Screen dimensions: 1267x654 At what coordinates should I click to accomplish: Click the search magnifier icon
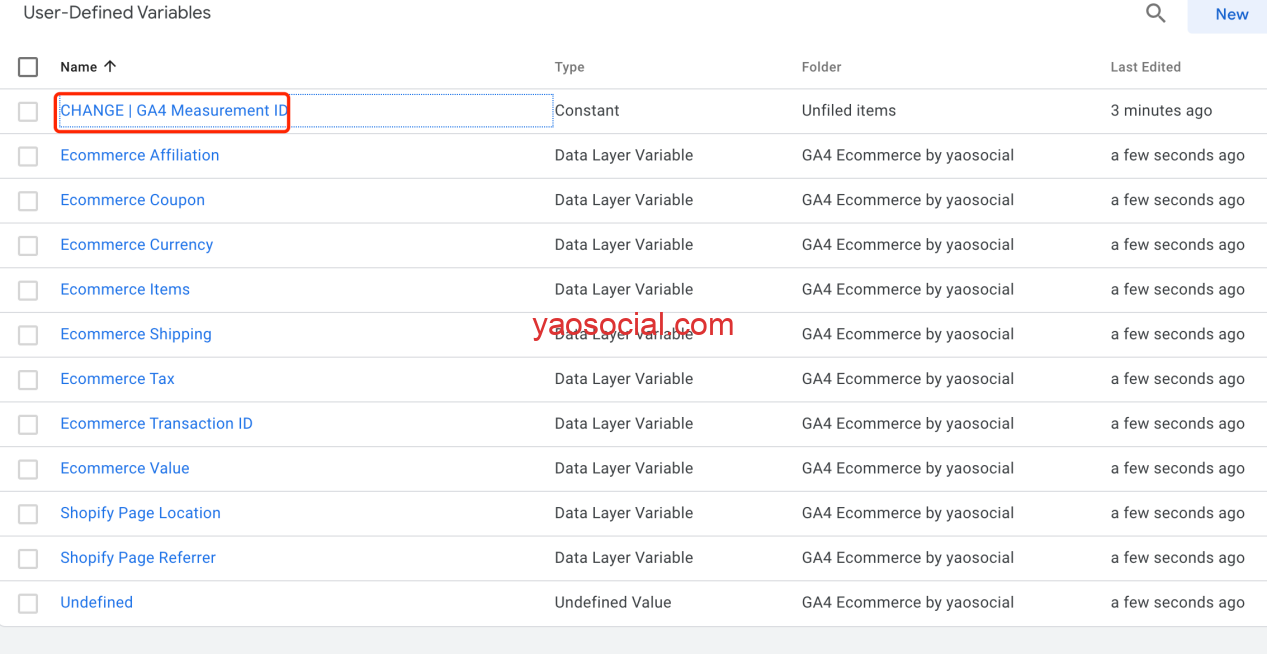tap(1155, 14)
